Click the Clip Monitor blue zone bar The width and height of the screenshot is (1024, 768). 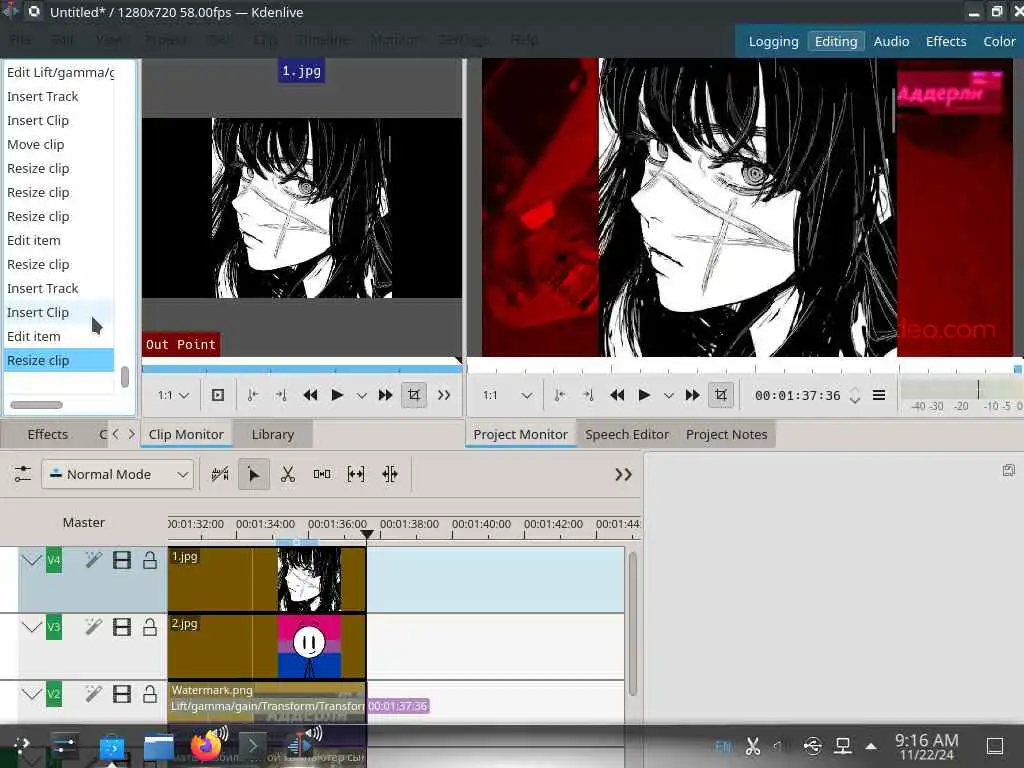(x=302, y=369)
